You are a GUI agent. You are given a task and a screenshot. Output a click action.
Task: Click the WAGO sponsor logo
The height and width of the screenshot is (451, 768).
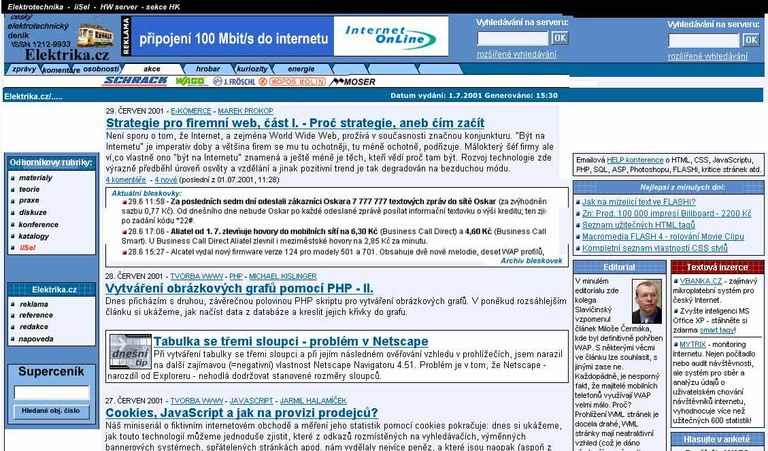[190, 81]
